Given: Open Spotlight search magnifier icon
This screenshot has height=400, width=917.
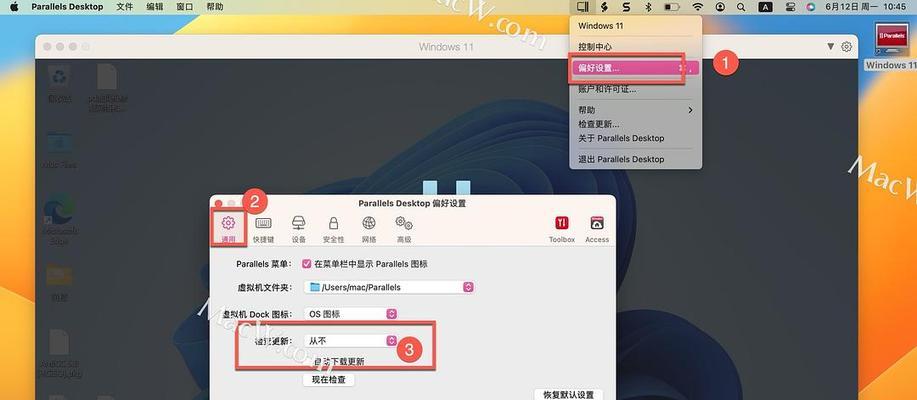Looking at the screenshot, I should (x=741, y=7).
